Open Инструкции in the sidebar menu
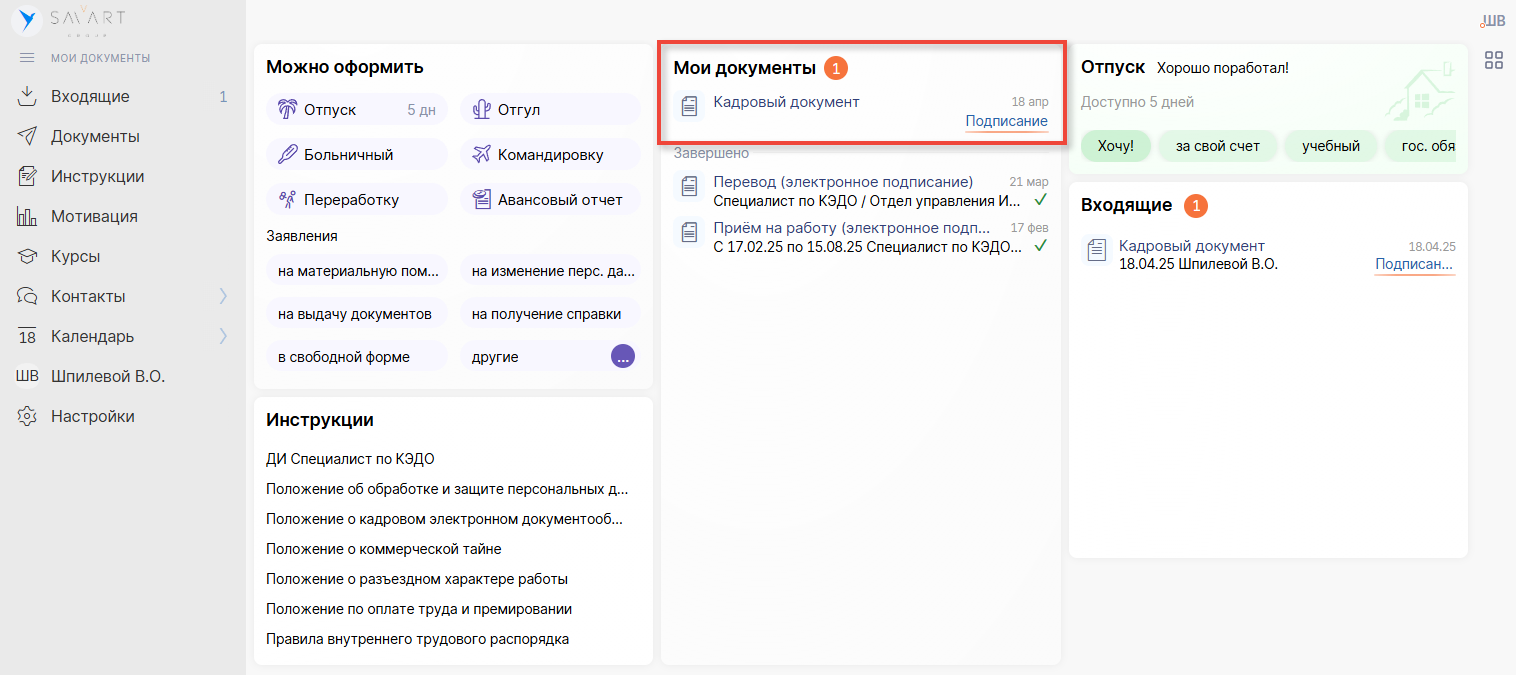 pyautogui.click(x=97, y=177)
